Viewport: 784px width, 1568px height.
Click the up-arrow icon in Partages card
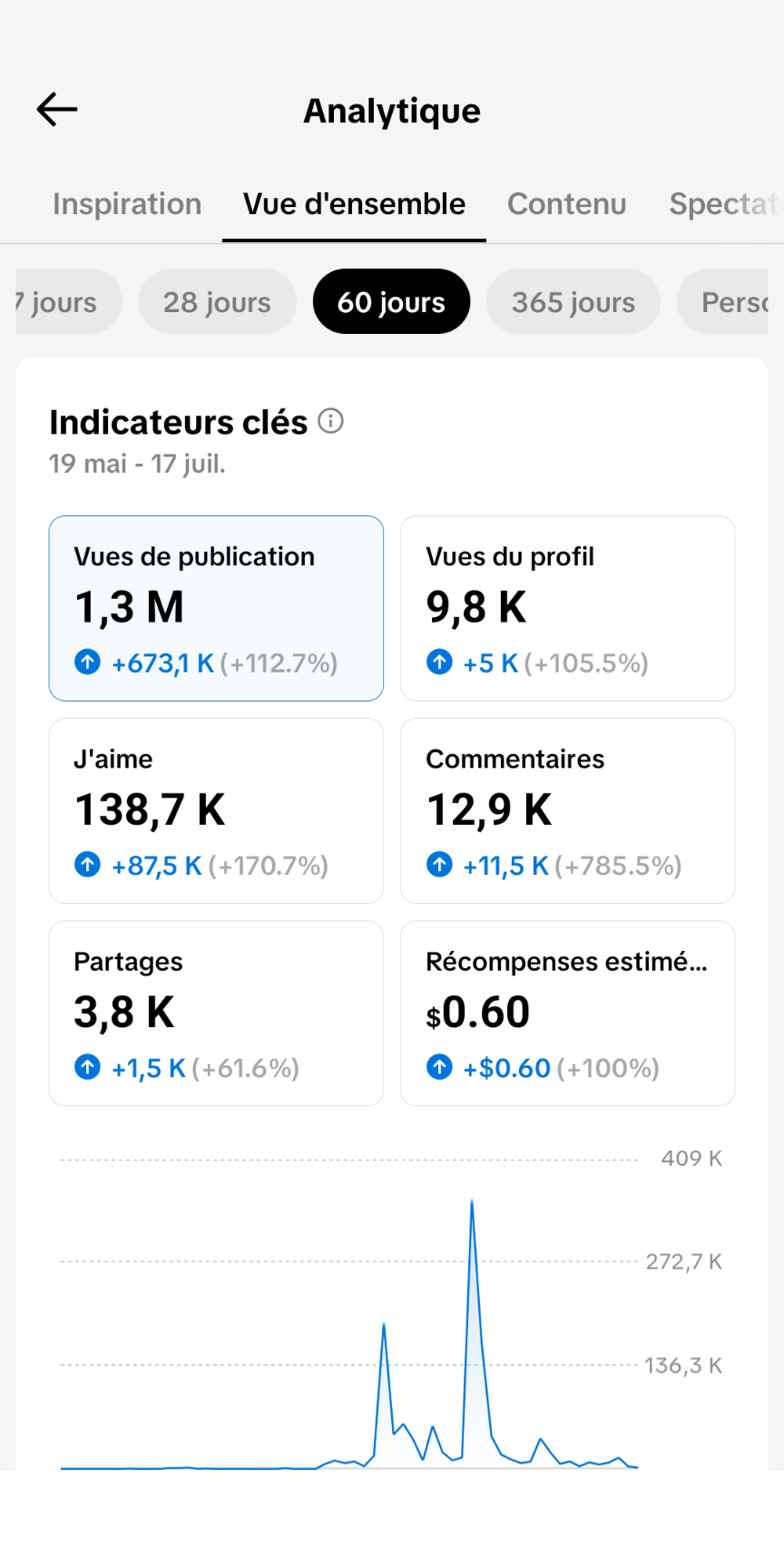click(87, 1067)
